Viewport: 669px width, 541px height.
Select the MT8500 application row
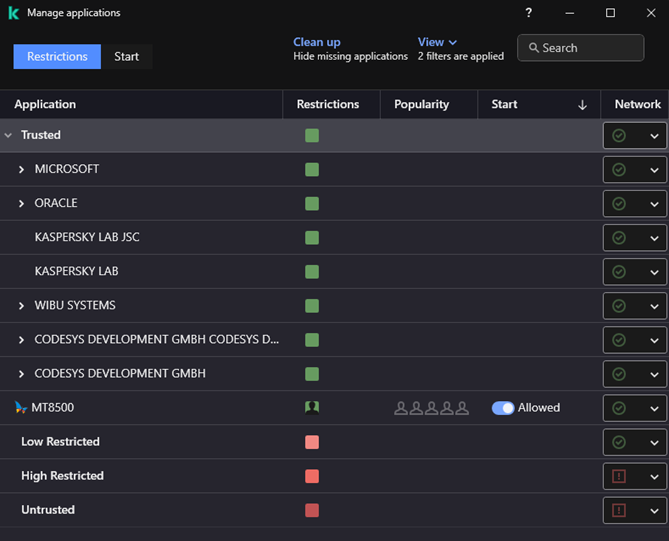(x=334, y=408)
